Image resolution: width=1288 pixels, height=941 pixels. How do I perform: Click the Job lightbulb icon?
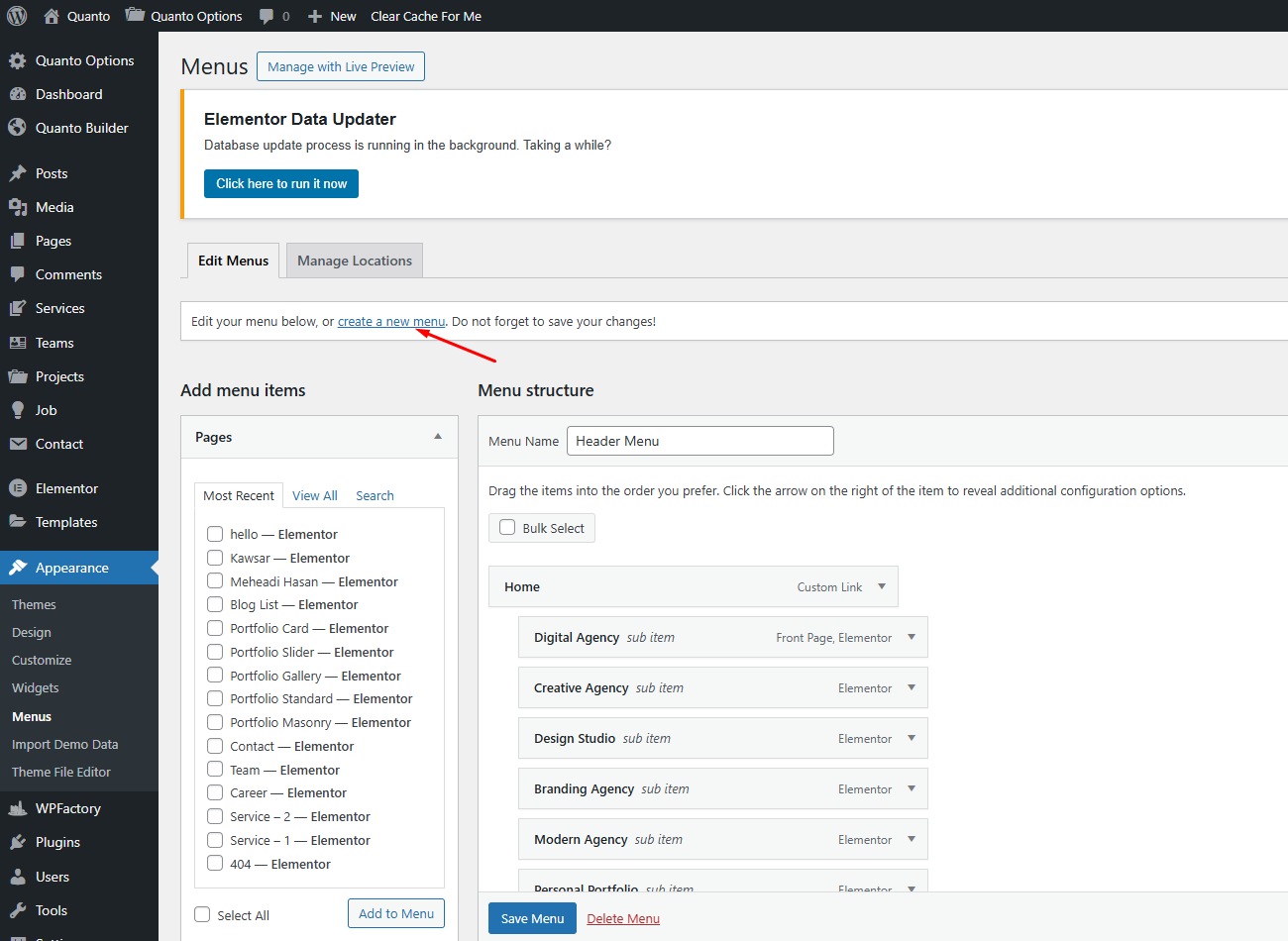click(x=18, y=410)
